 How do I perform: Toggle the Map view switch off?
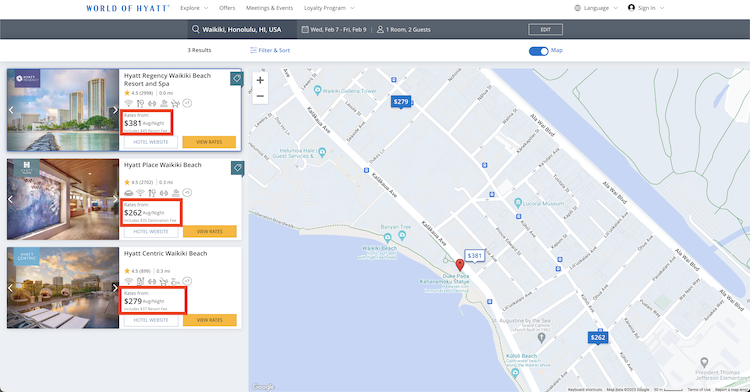pyautogui.click(x=539, y=51)
